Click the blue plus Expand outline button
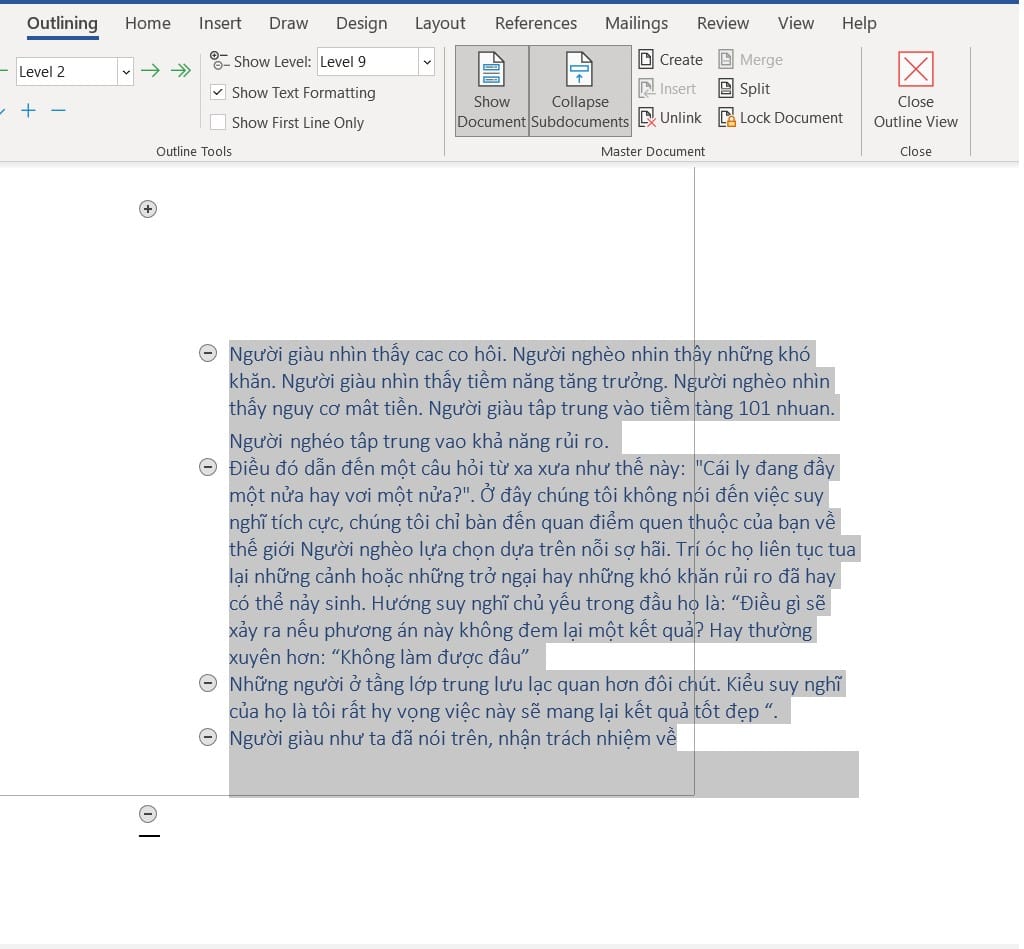The height and width of the screenshot is (949, 1024). (29, 110)
